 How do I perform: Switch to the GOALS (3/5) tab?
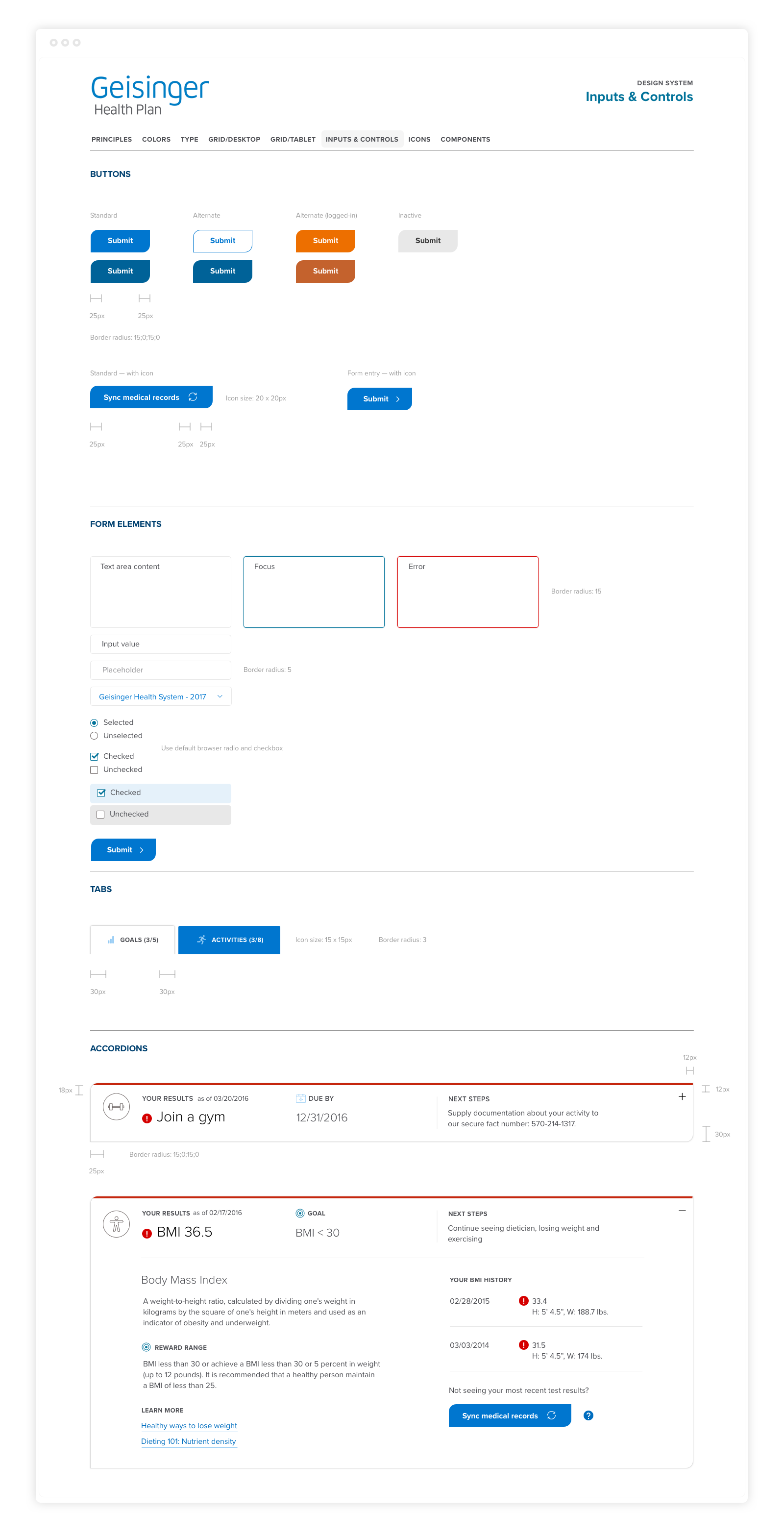pos(133,940)
